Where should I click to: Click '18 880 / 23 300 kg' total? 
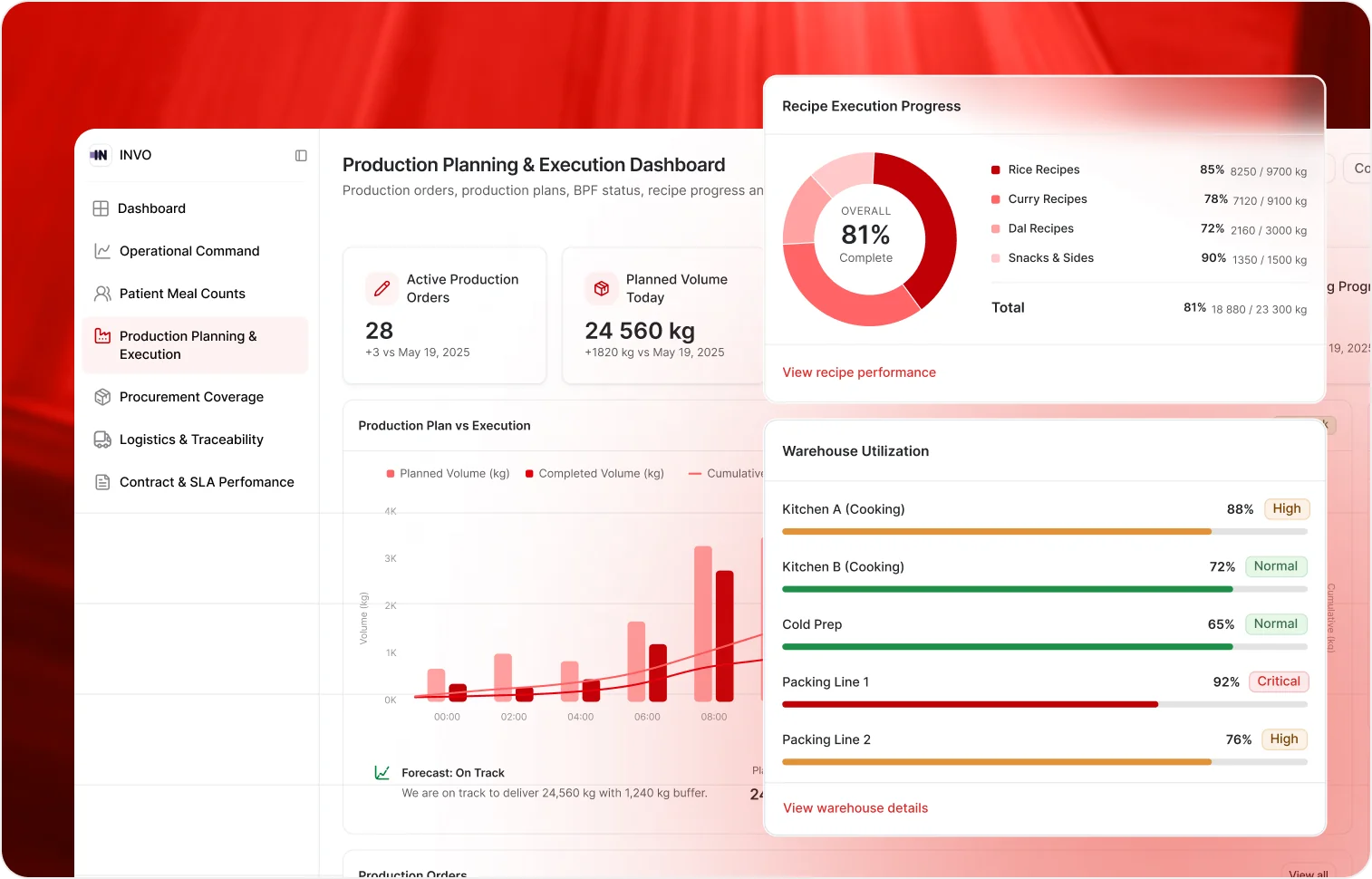[1260, 310]
